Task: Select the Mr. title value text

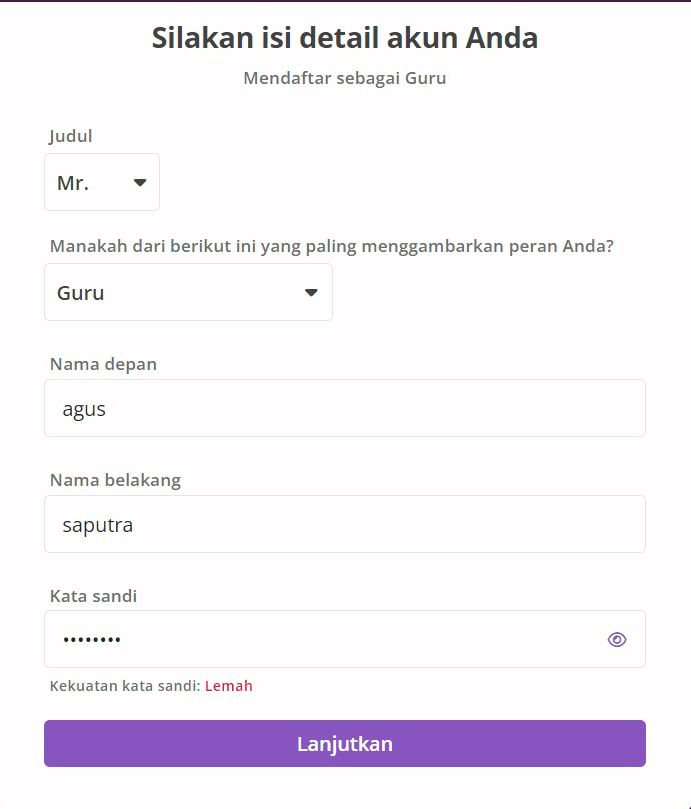Action: click(73, 183)
